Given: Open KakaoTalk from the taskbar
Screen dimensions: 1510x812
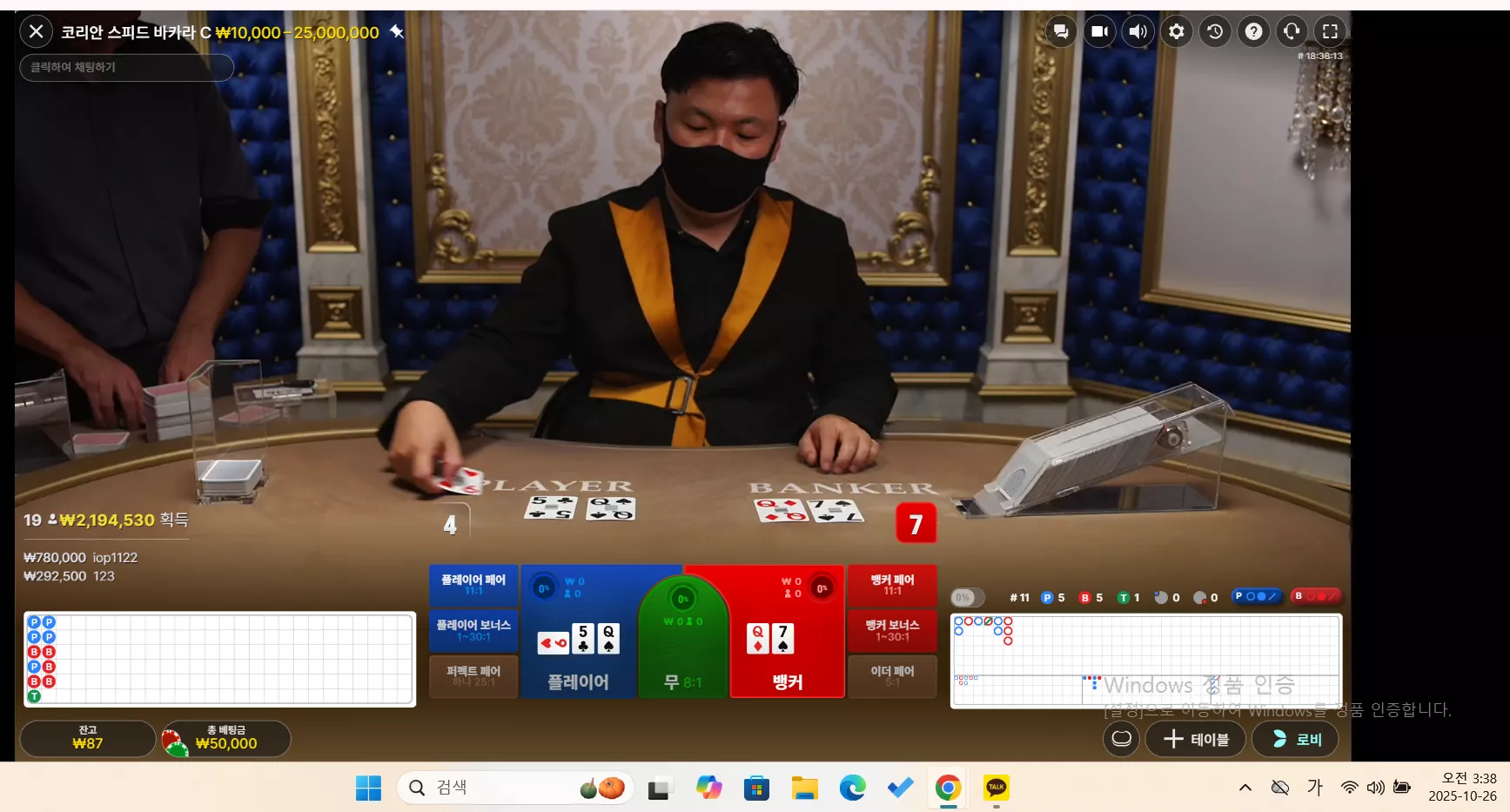Looking at the screenshot, I should pos(996,788).
